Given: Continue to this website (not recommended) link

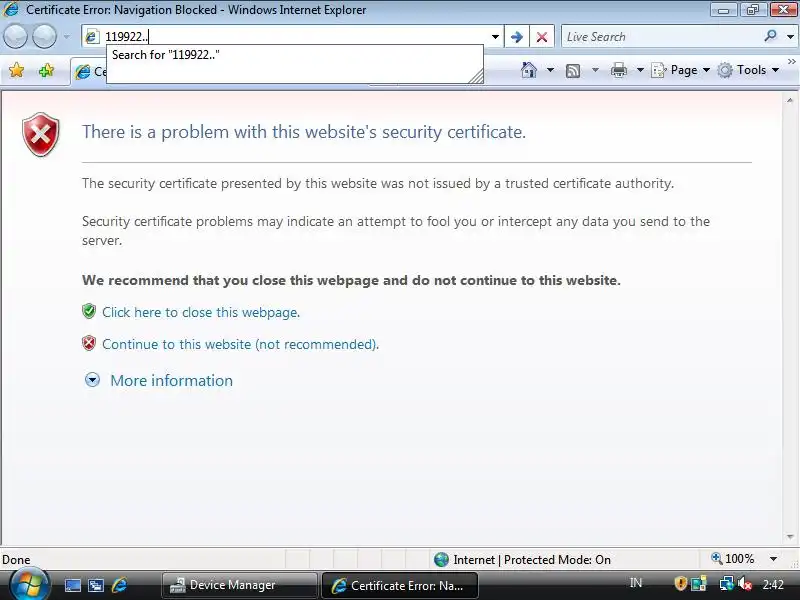Looking at the screenshot, I should pos(240,344).
